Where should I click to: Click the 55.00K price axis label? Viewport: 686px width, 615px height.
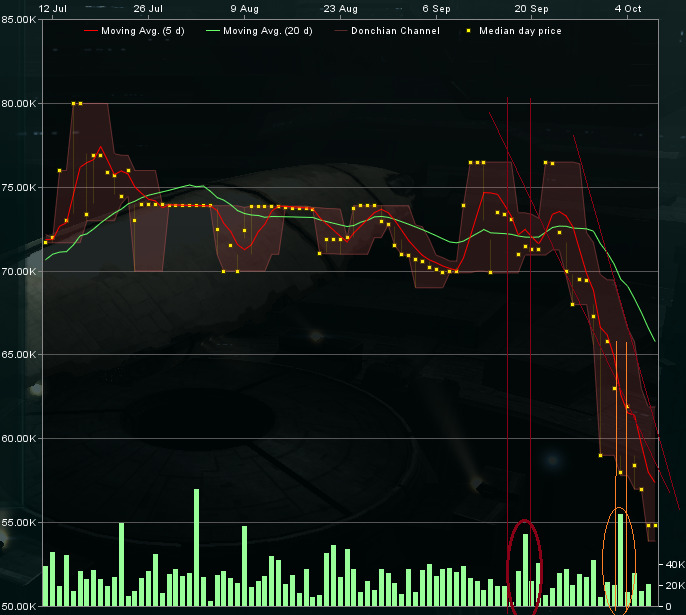(20, 522)
